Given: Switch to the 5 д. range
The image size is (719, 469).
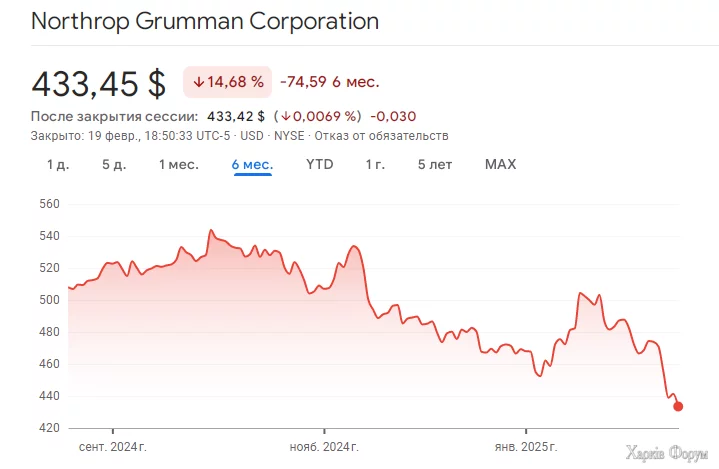Looking at the screenshot, I should click(x=113, y=164).
